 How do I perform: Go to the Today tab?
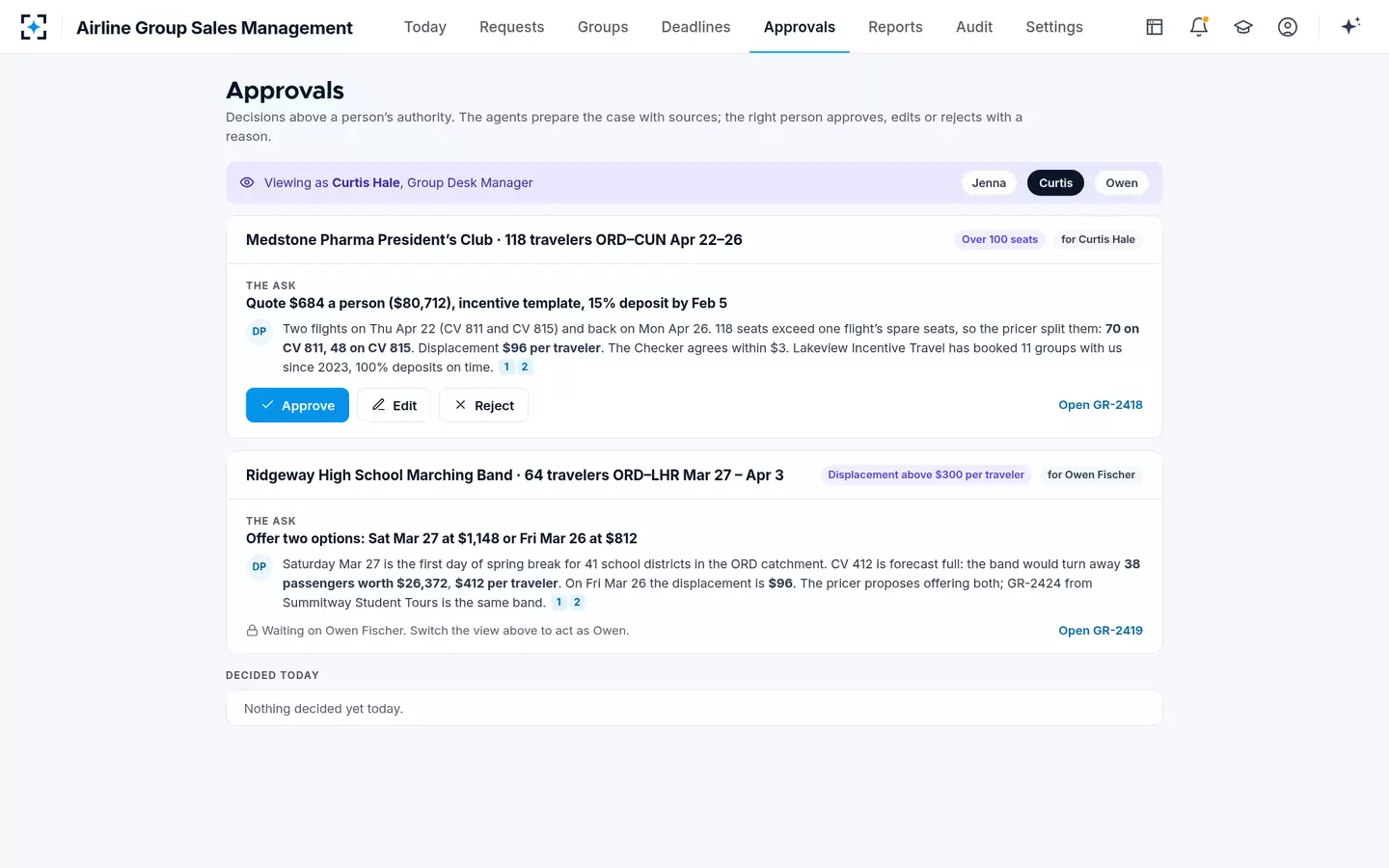click(x=425, y=27)
